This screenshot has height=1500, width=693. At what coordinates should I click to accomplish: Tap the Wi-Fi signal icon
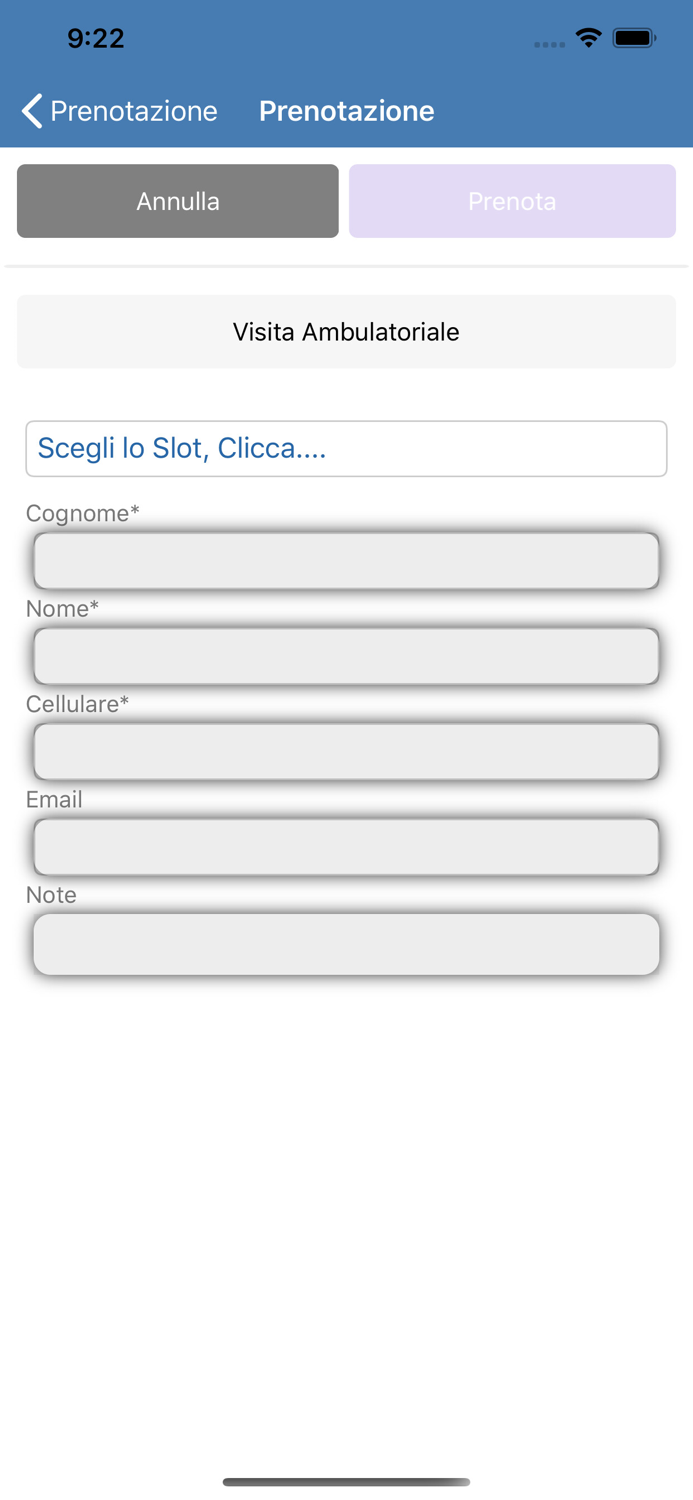588,37
